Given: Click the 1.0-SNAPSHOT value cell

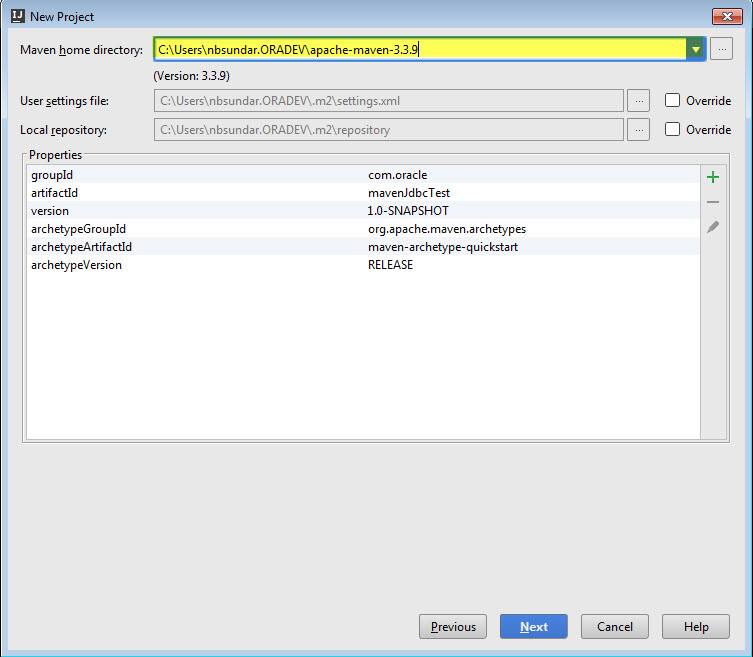Looking at the screenshot, I should [x=408, y=211].
